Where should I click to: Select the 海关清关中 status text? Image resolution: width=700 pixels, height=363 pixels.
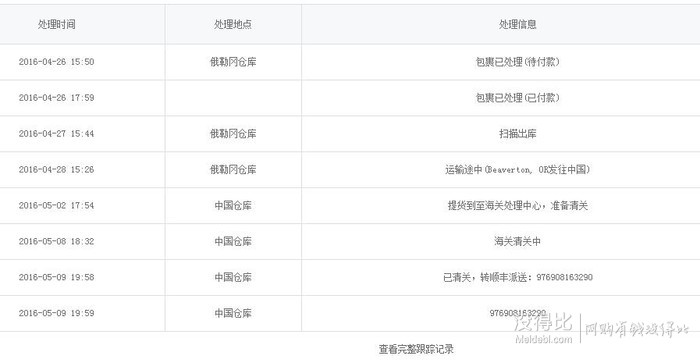point(517,241)
